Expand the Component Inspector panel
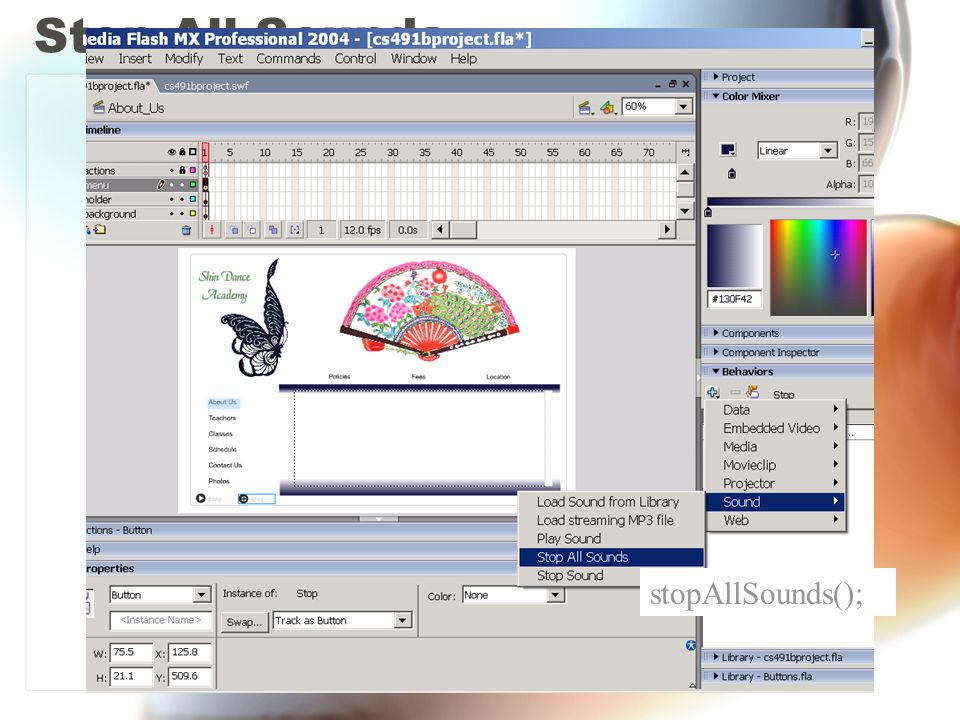Viewport: 960px width, 720px height. [x=716, y=352]
